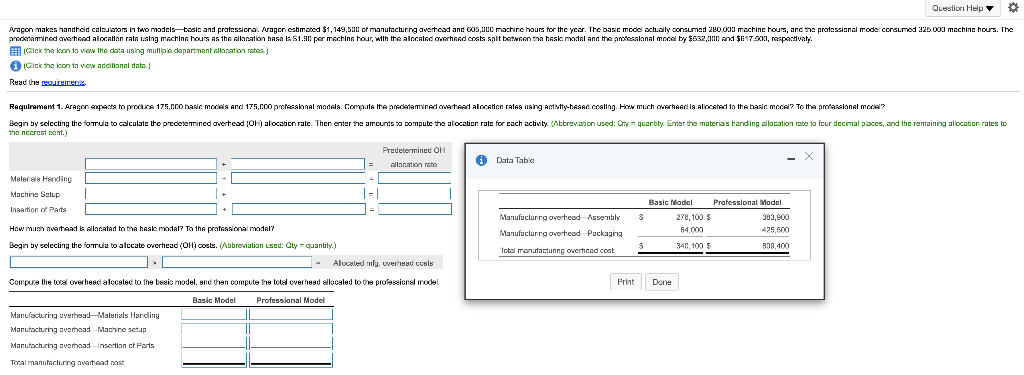The width and height of the screenshot is (1024, 375).
Task: Click the 'Professional Model' header in Data Table
Action: [x=747, y=203]
